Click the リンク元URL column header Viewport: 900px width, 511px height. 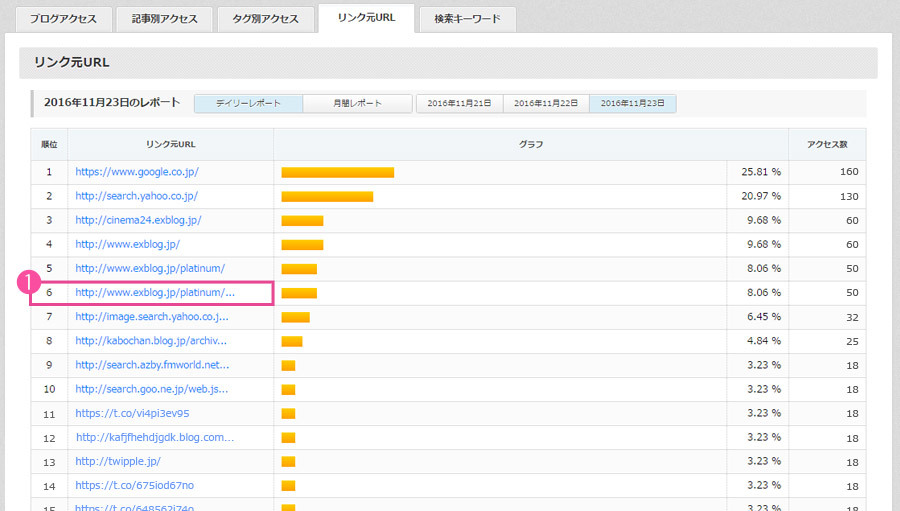click(170, 144)
